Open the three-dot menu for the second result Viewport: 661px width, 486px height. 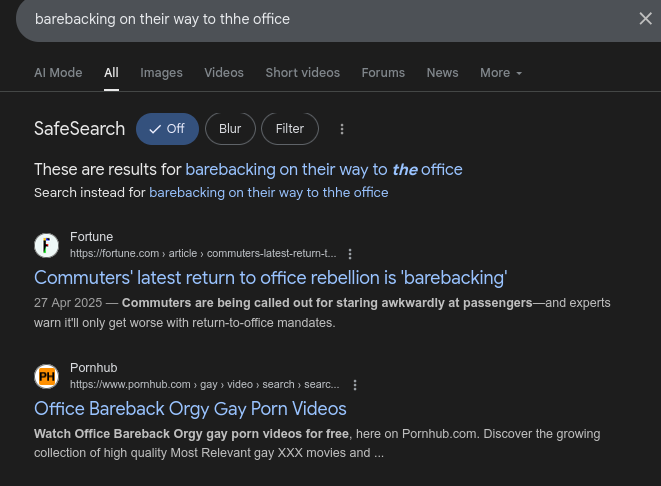coord(355,385)
